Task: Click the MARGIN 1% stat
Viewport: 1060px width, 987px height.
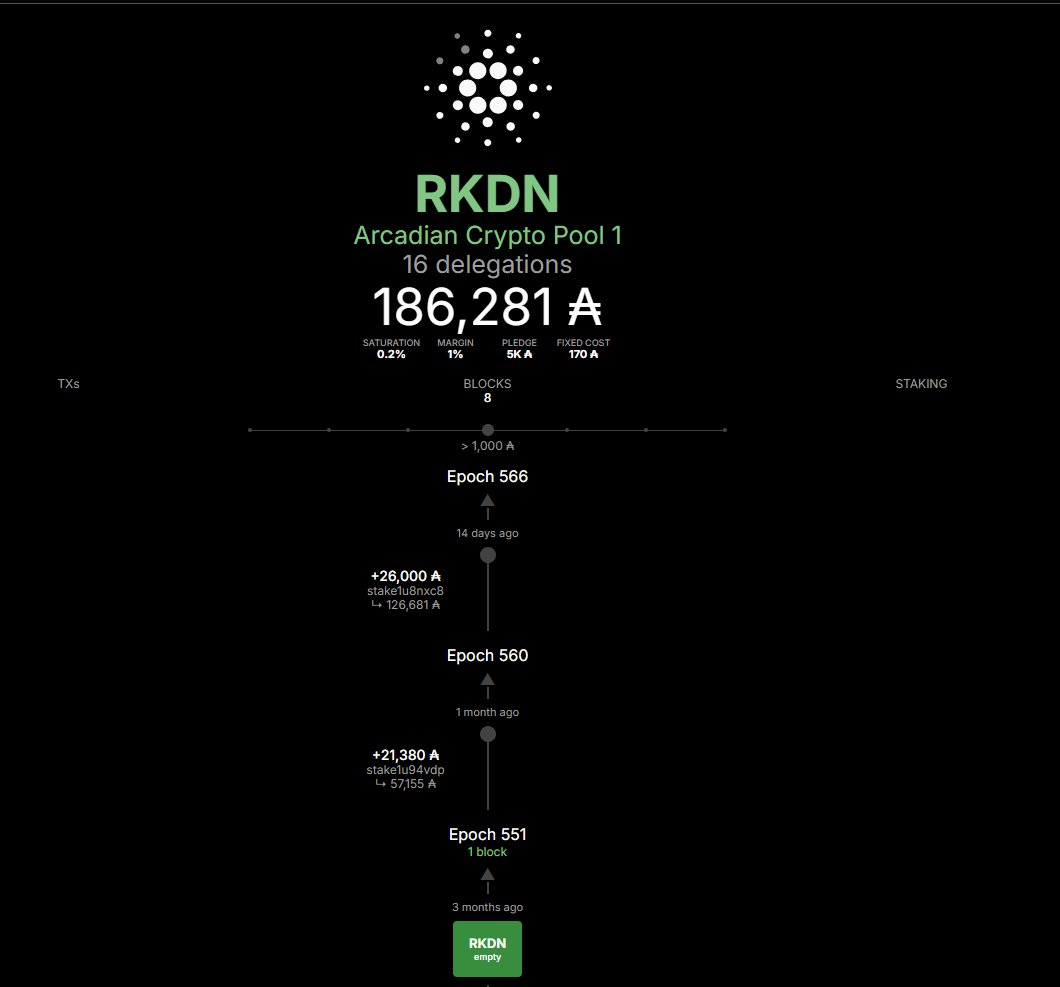Action: (x=455, y=348)
